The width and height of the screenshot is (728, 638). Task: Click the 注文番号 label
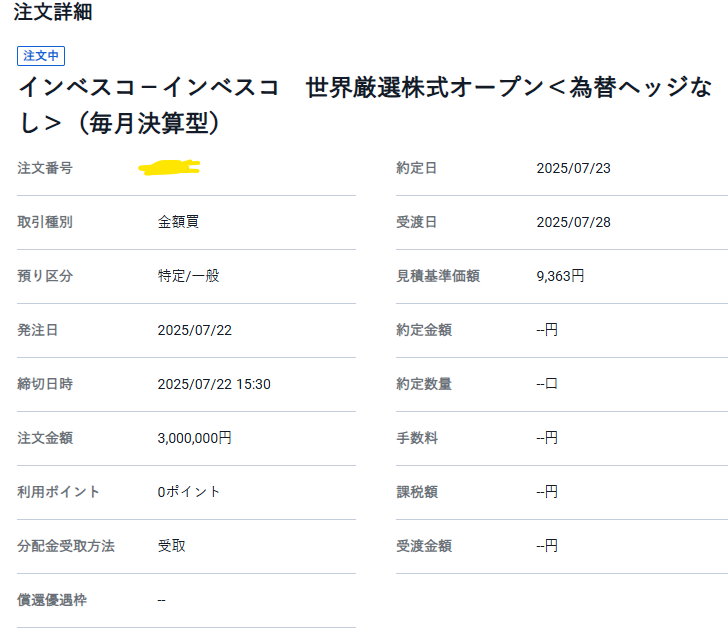pos(45,168)
